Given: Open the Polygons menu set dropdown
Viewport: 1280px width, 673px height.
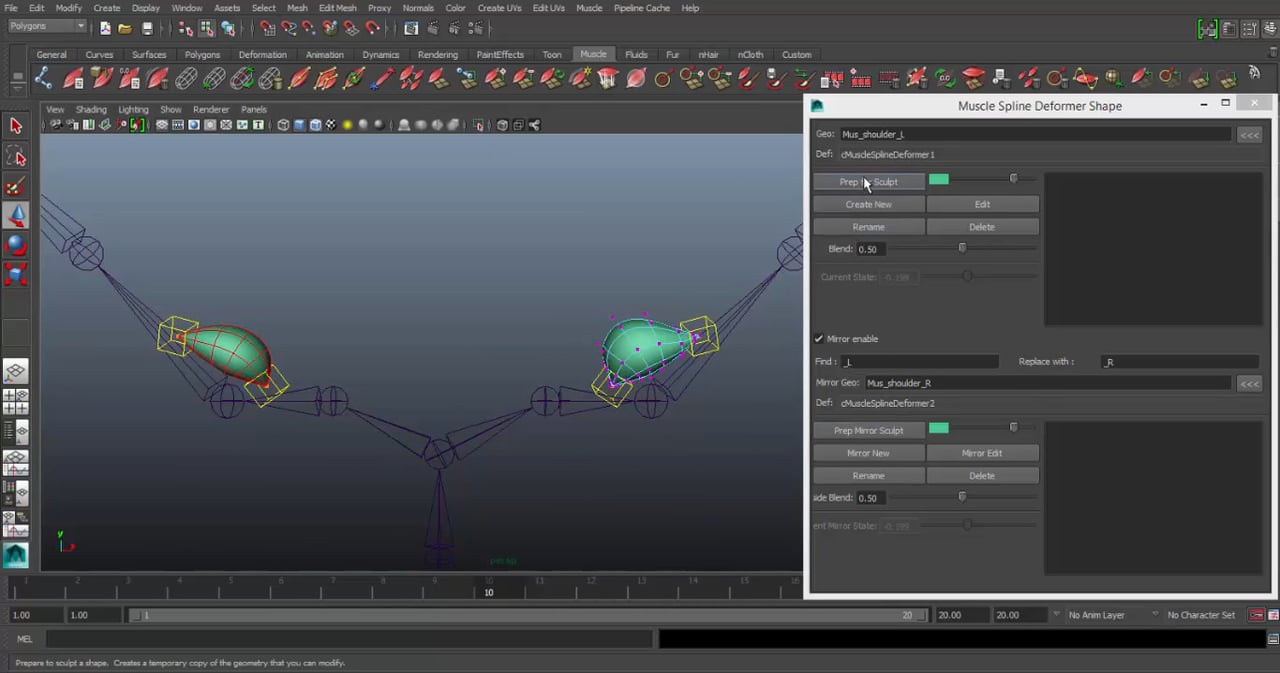Looking at the screenshot, I should click(x=46, y=26).
